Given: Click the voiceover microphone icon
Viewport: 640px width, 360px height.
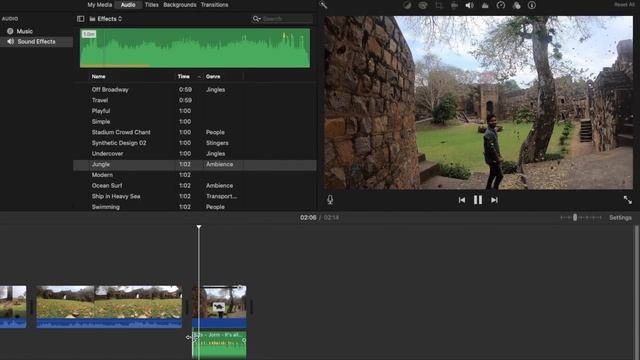Looking at the screenshot, I should click(330, 200).
